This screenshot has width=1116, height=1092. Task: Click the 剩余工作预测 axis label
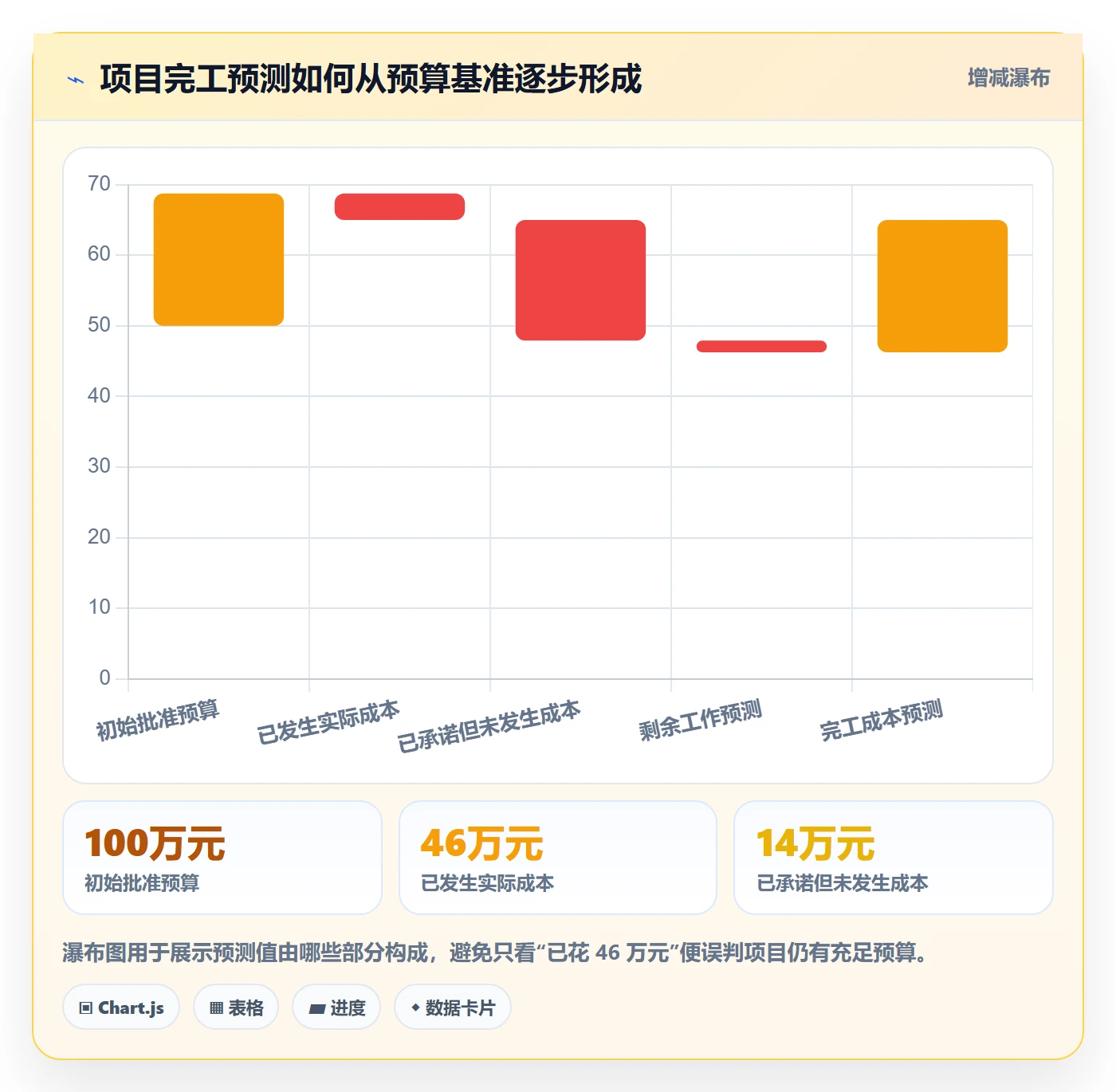pyautogui.click(x=701, y=721)
